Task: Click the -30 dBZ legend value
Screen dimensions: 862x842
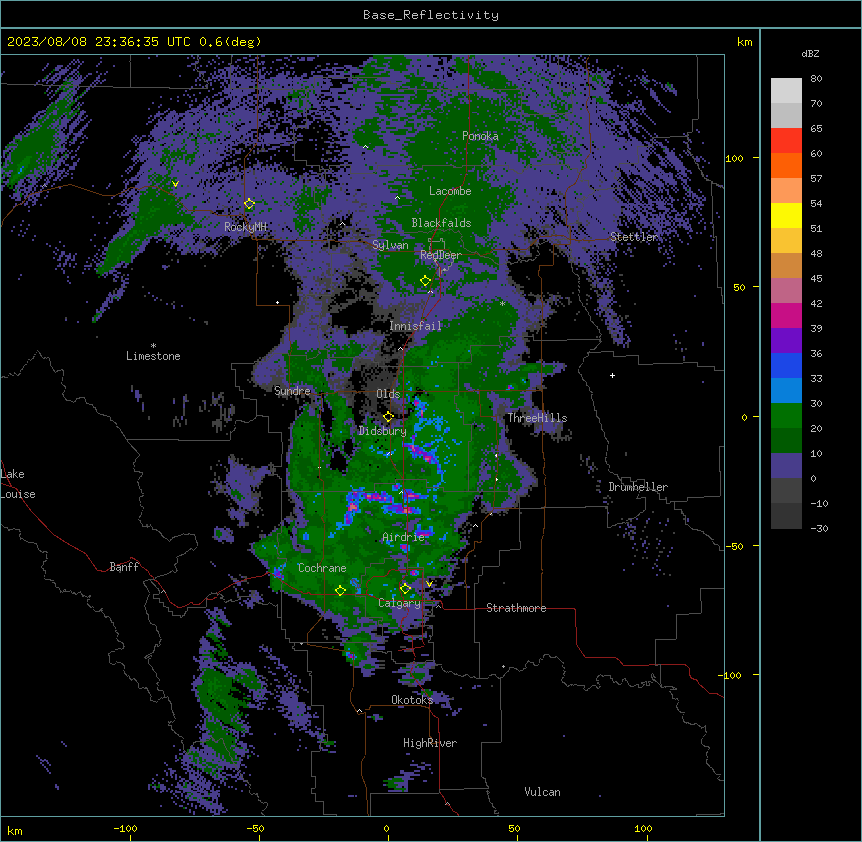Action: click(x=819, y=528)
